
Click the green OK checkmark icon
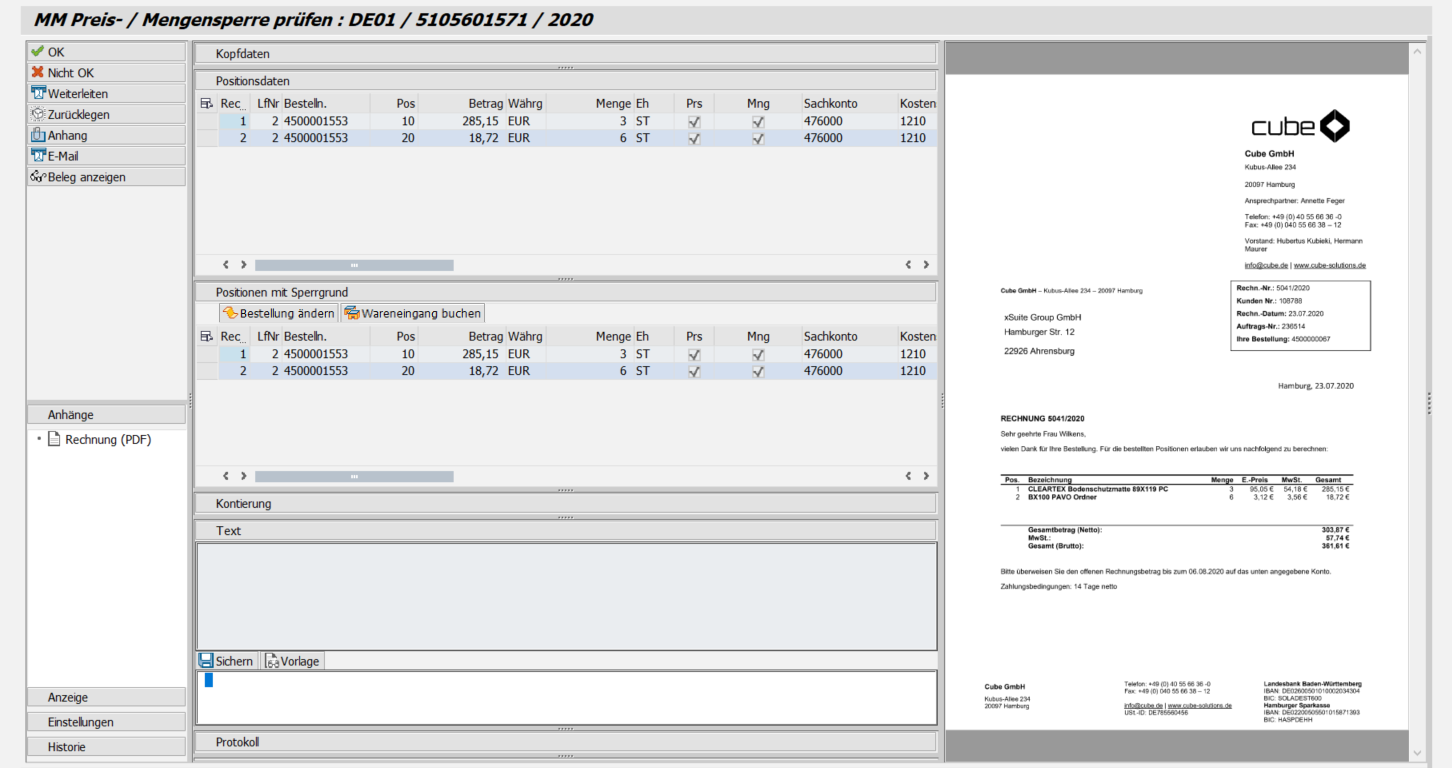(38, 52)
